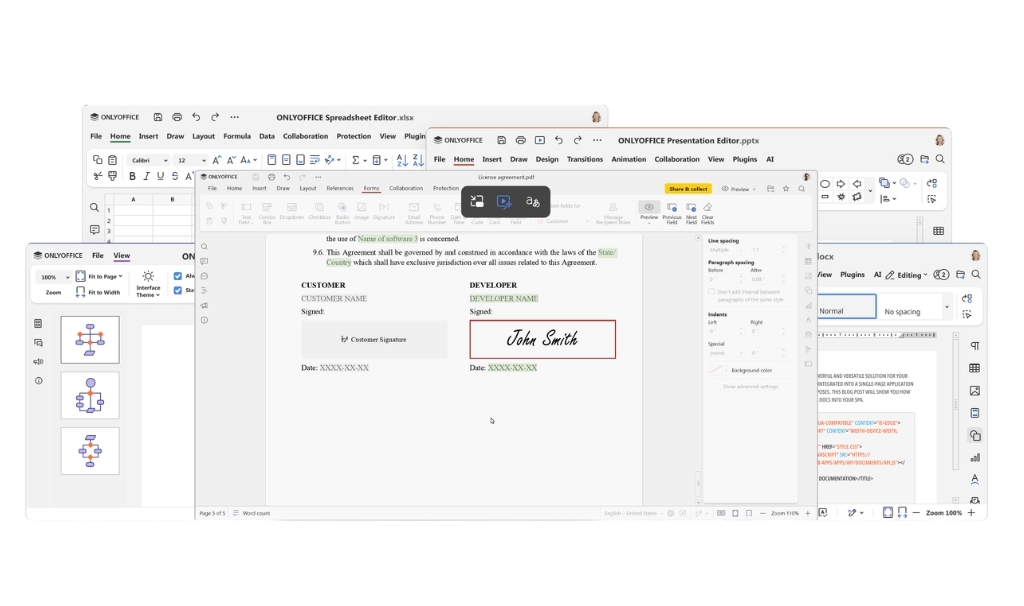Toggle second checkbox in diagram viewer View tab
Viewport: 1024px width, 606px height.
[178, 290]
